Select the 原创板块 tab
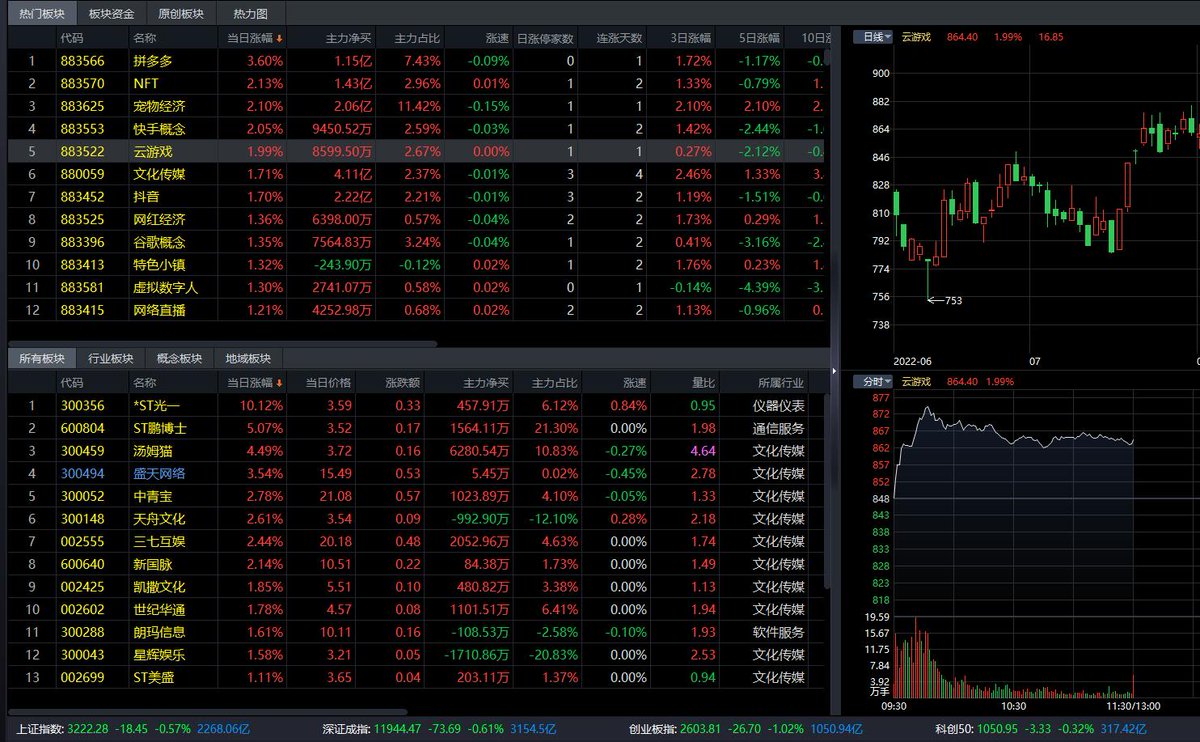The width and height of the screenshot is (1200, 742). pos(181,14)
